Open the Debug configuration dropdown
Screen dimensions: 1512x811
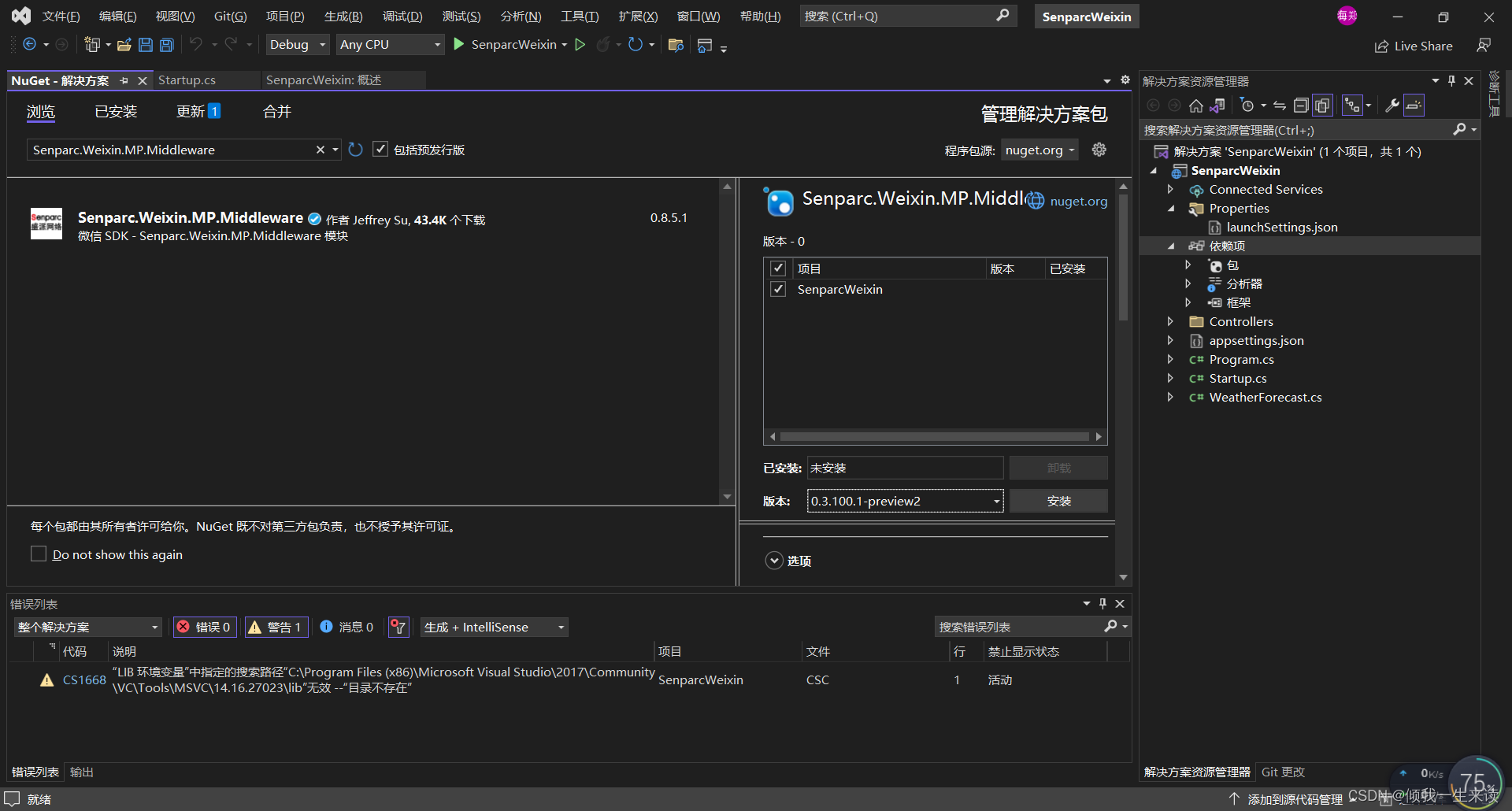(x=297, y=45)
